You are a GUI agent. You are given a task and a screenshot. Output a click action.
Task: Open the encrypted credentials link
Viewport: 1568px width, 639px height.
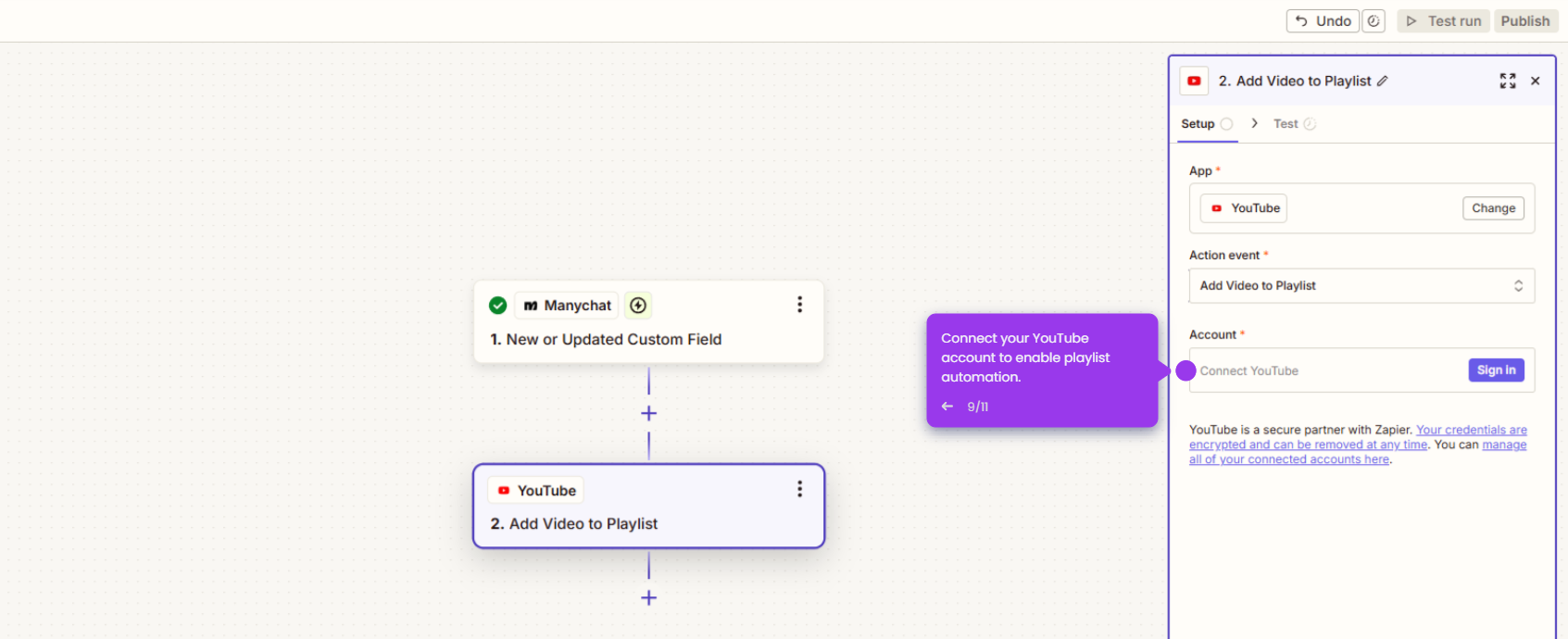coord(1358,437)
